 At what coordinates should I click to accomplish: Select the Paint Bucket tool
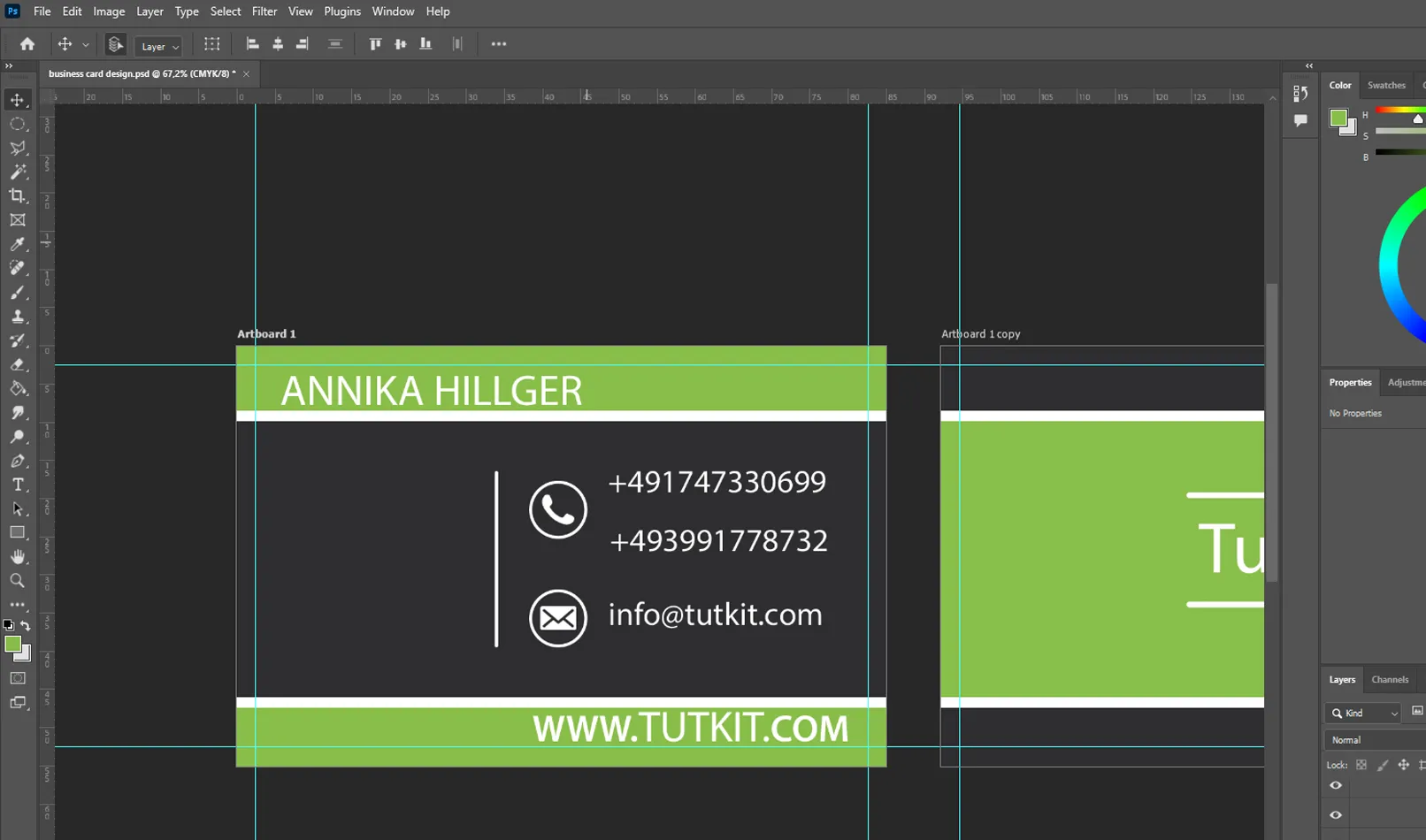[18, 388]
